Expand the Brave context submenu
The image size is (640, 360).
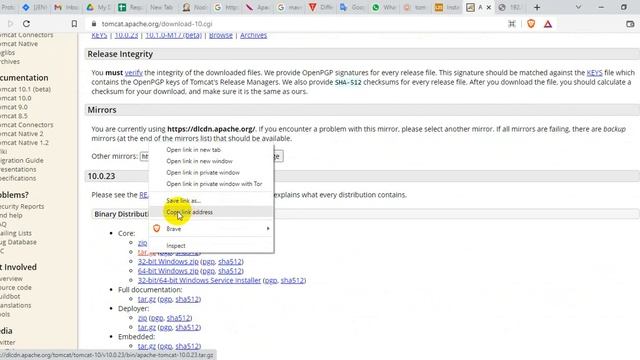211,229
